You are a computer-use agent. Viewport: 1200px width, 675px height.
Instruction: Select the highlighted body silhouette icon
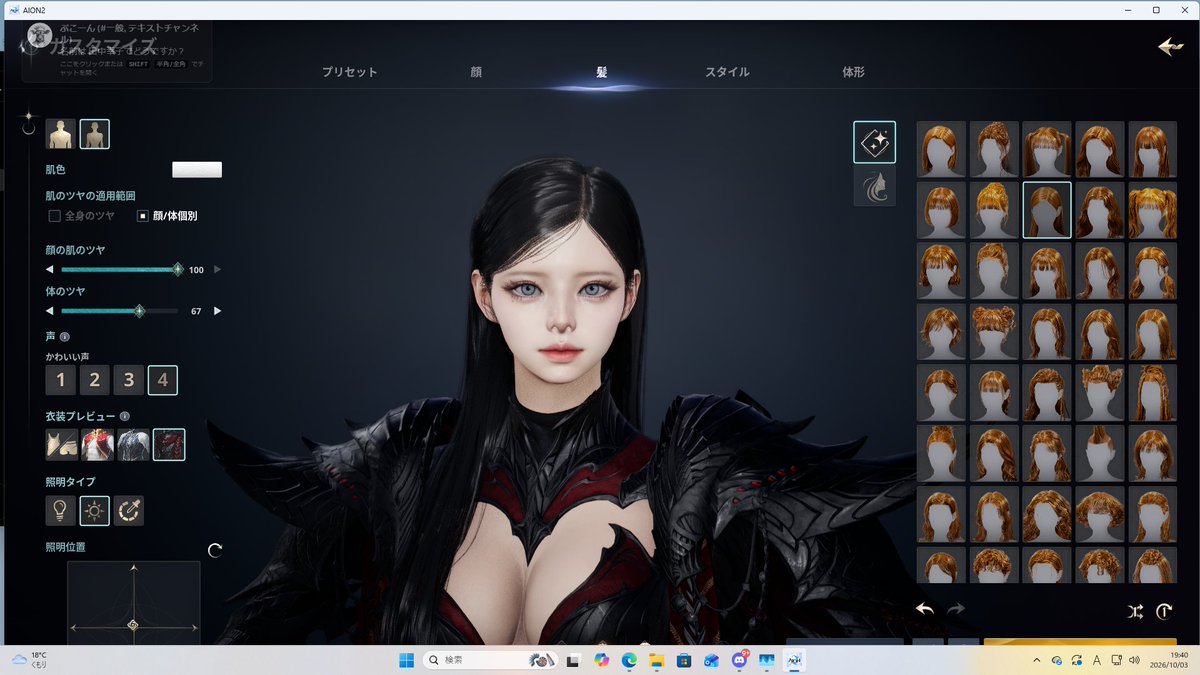click(95, 134)
